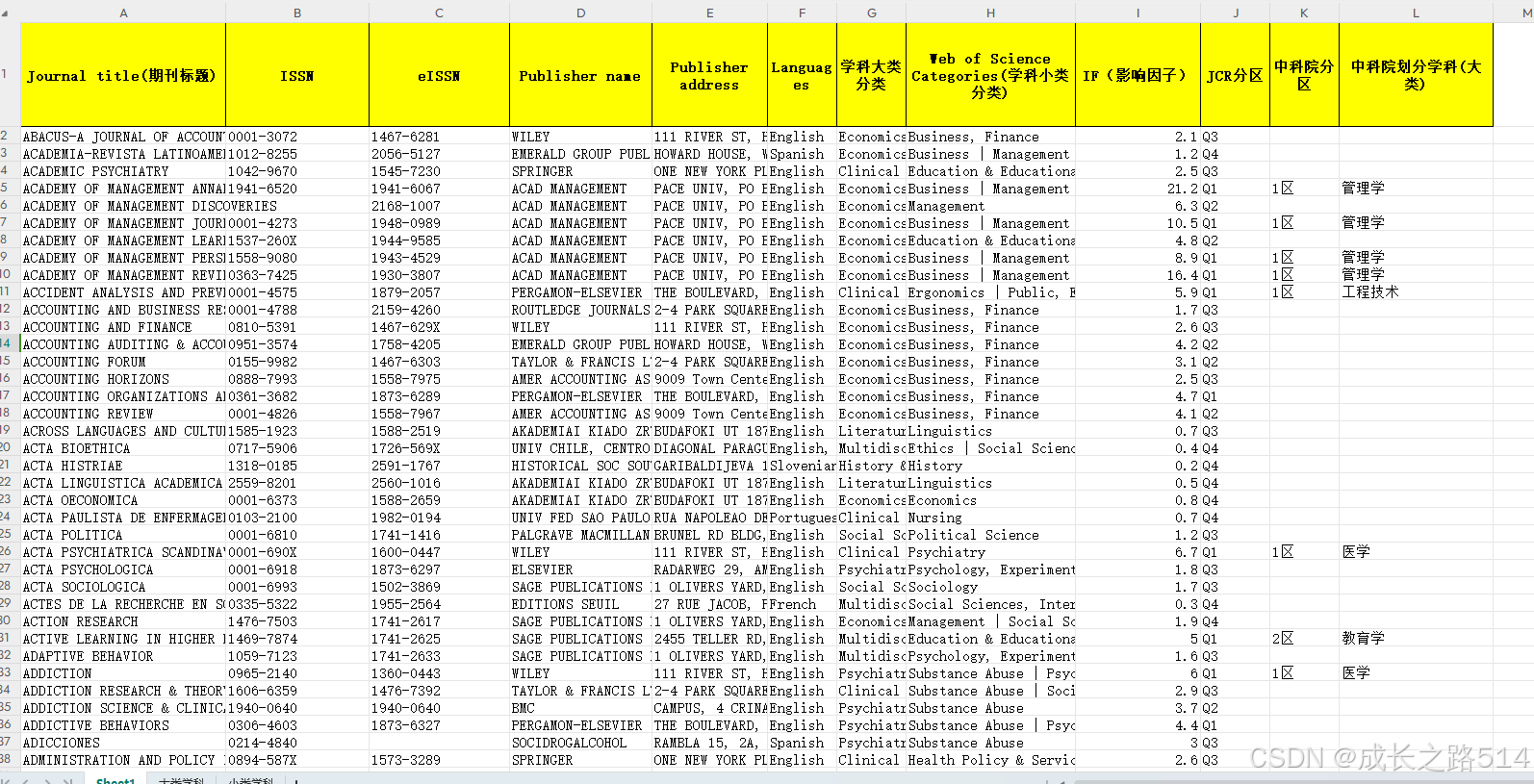Select the ACTA BIOETHICA journal cell
The height and width of the screenshot is (784, 1534).
coord(123,448)
